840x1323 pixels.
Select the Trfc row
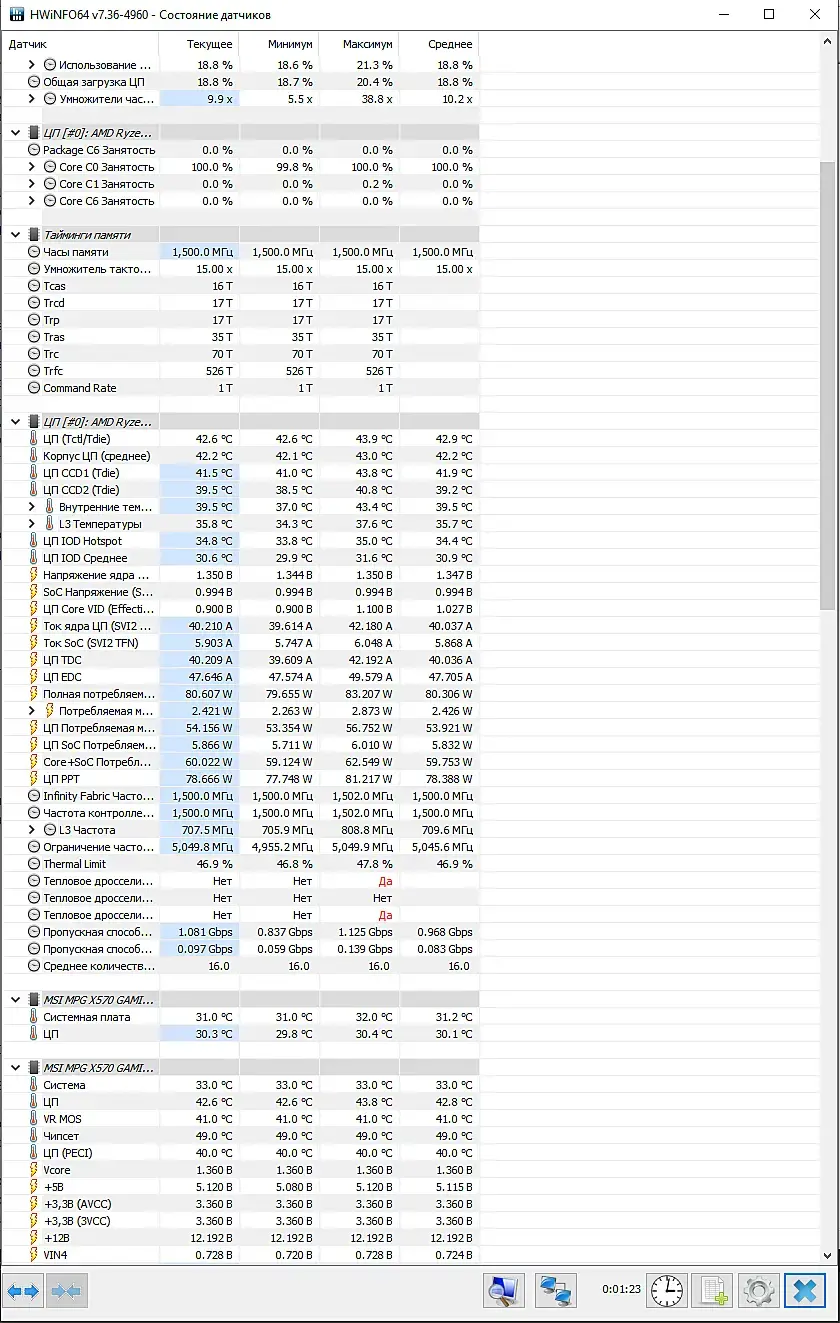(240, 371)
